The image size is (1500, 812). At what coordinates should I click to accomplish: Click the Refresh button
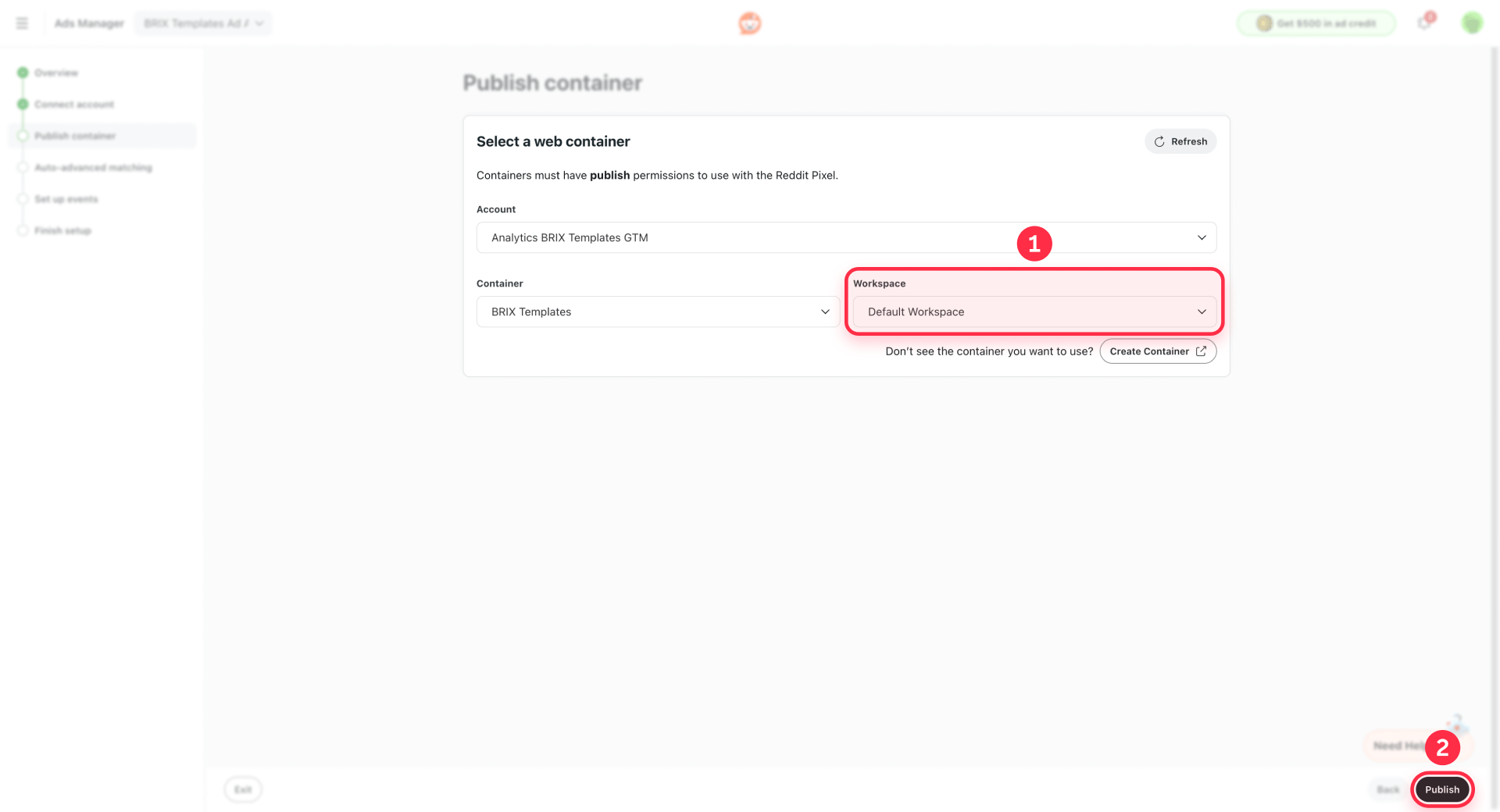pyautogui.click(x=1180, y=141)
